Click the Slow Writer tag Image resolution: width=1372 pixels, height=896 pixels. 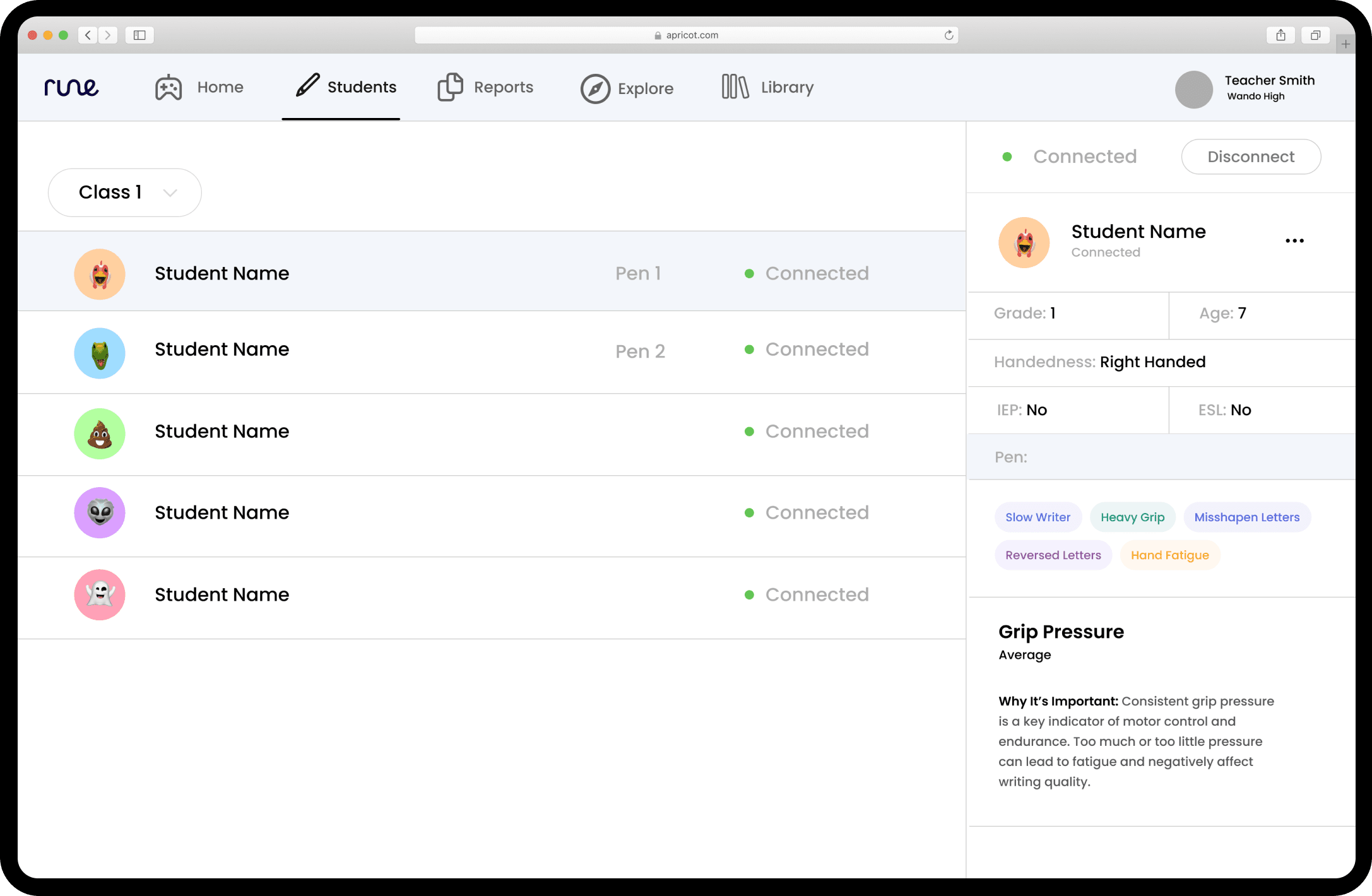point(1038,517)
